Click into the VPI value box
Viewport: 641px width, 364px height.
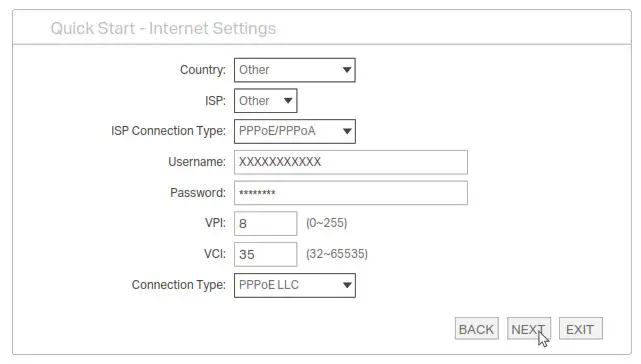tap(265, 223)
